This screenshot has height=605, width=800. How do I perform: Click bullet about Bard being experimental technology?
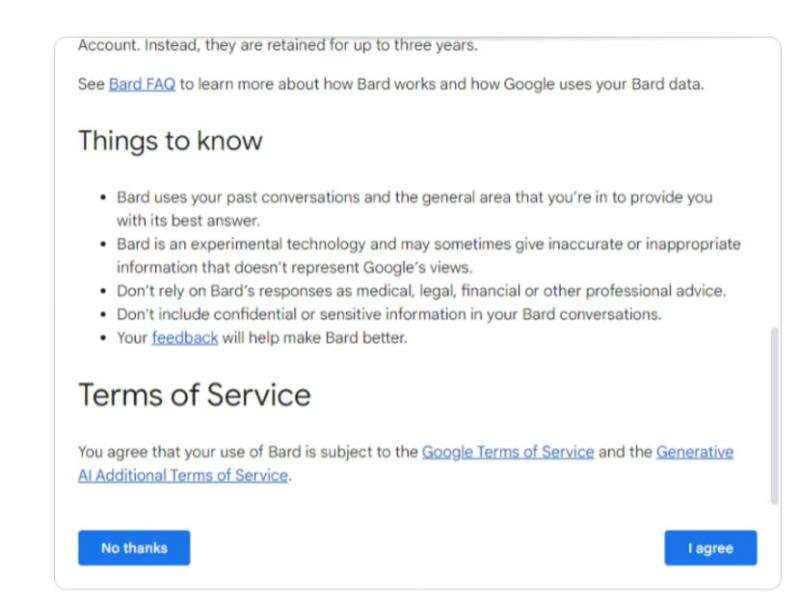point(429,256)
